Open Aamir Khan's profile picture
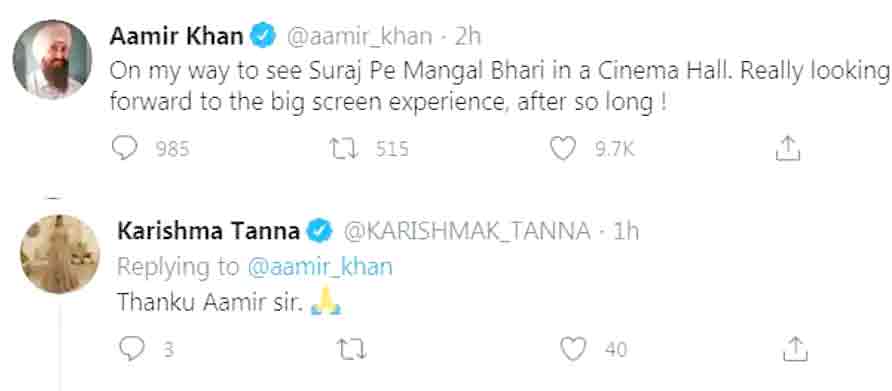The image size is (892, 391). click(52, 59)
